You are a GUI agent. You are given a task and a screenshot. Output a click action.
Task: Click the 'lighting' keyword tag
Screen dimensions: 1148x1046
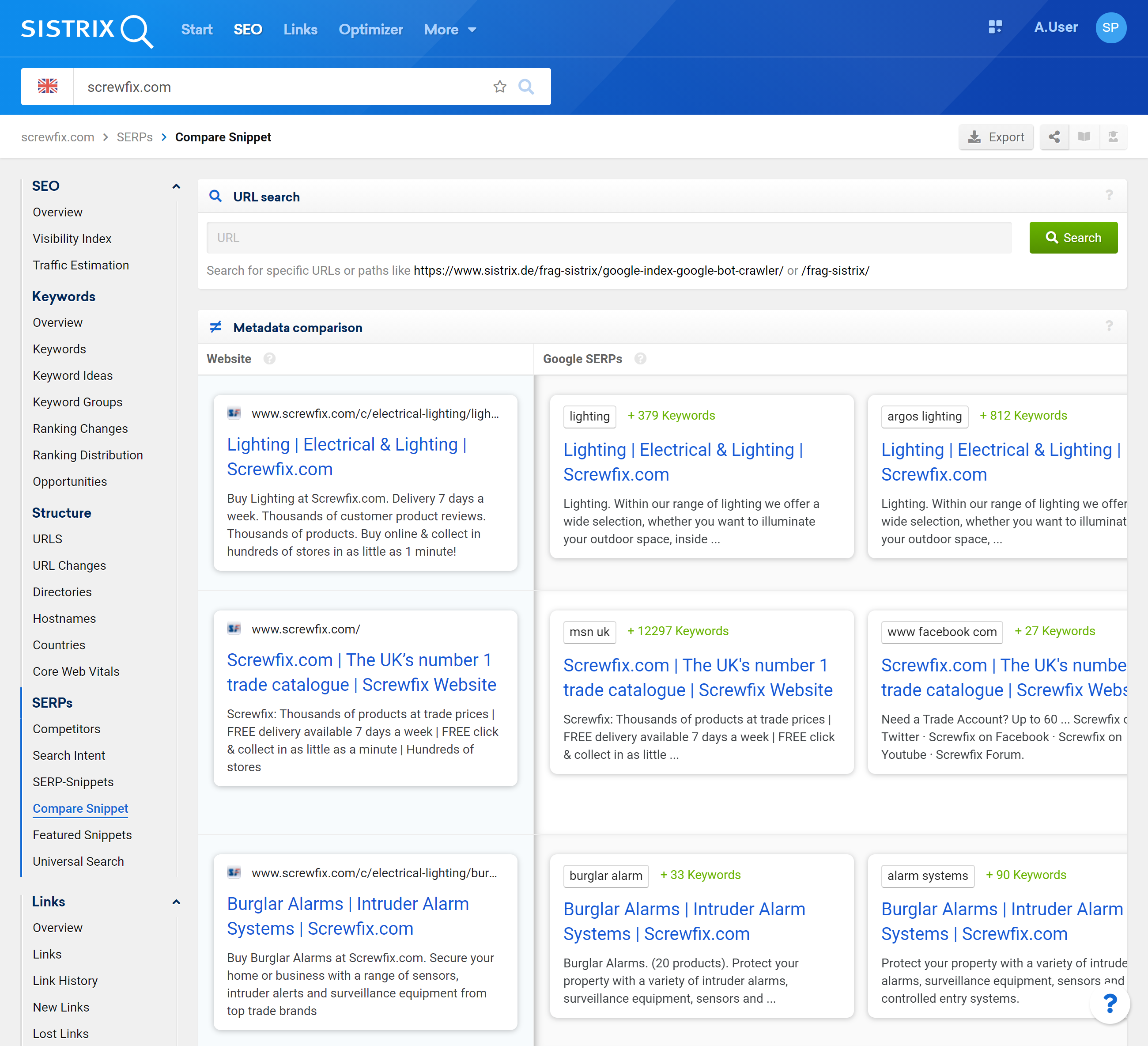point(589,417)
